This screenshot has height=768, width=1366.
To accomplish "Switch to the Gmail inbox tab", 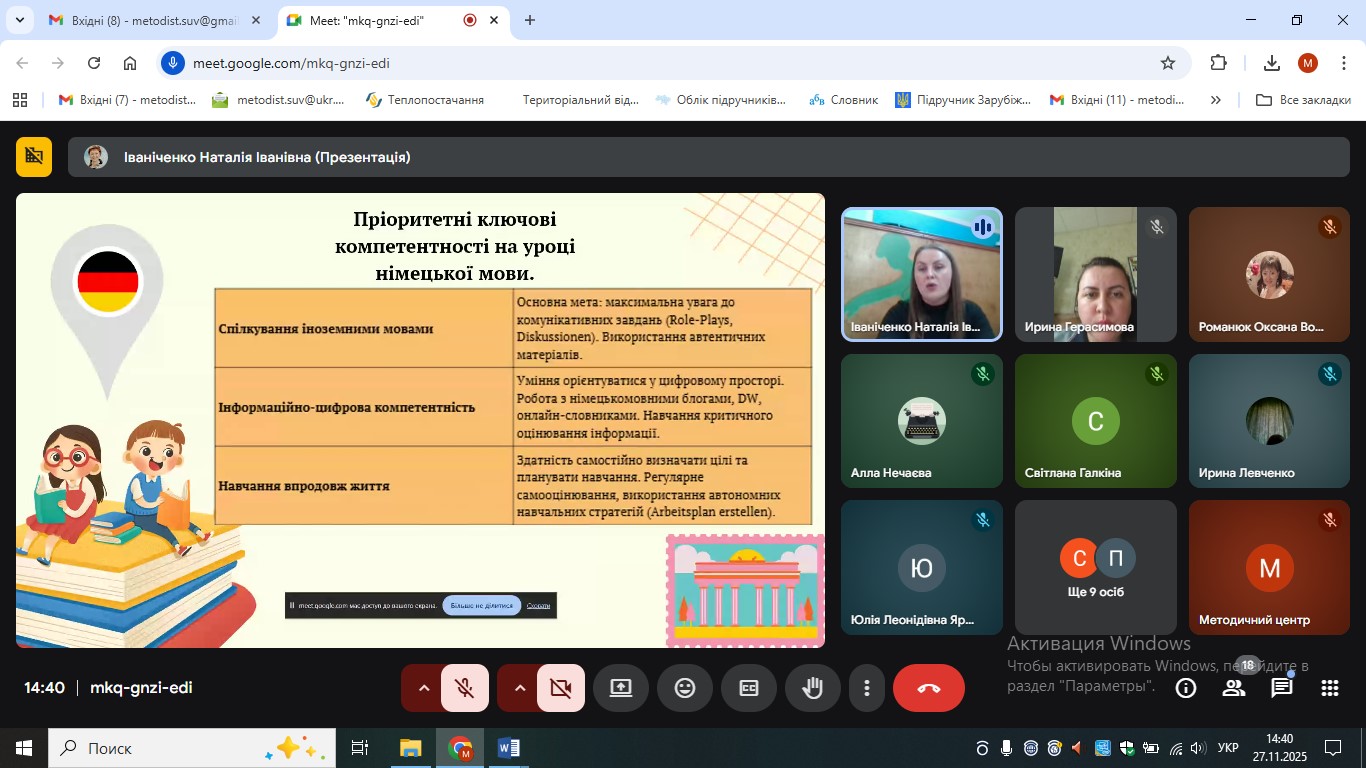I will [155, 20].
